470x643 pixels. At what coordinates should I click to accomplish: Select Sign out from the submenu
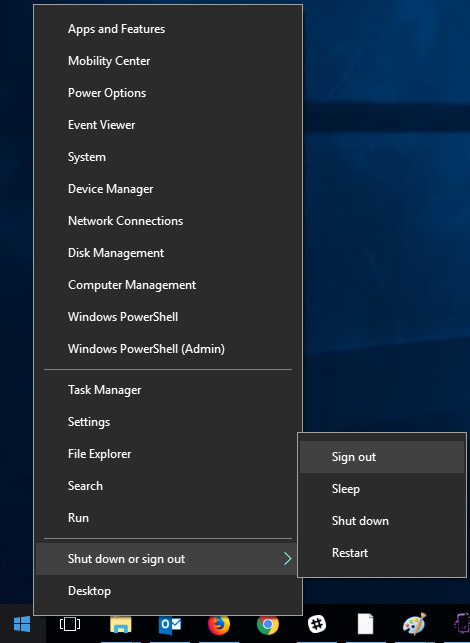tap(382, 457)
